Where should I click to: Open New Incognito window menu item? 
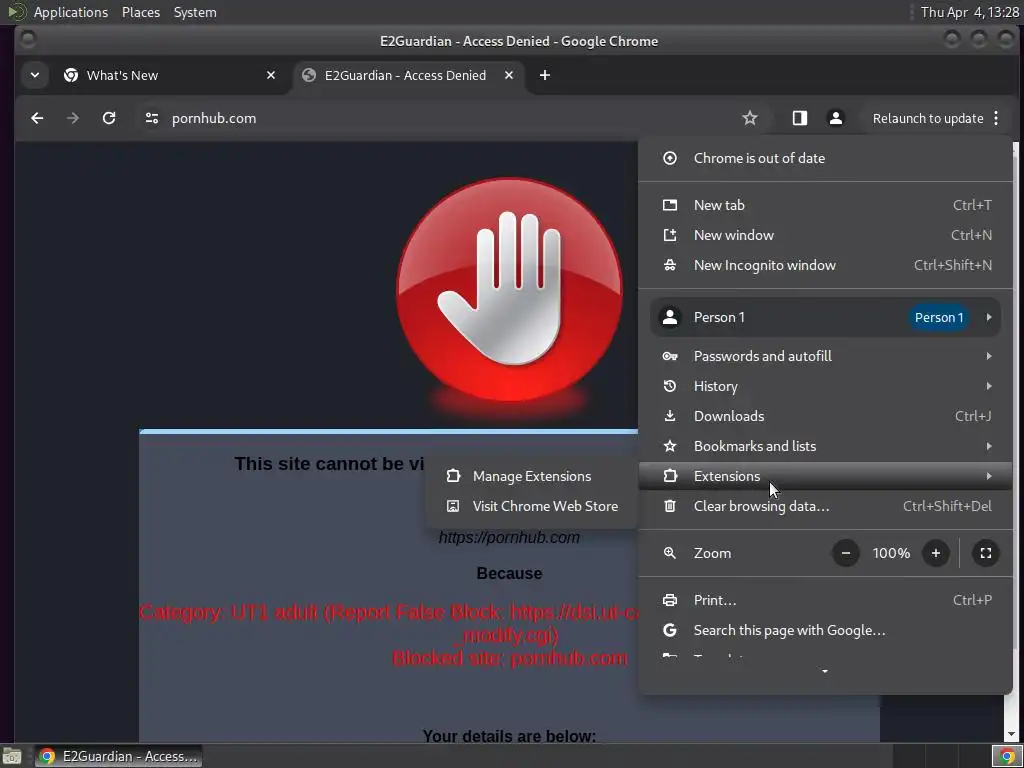825,265
